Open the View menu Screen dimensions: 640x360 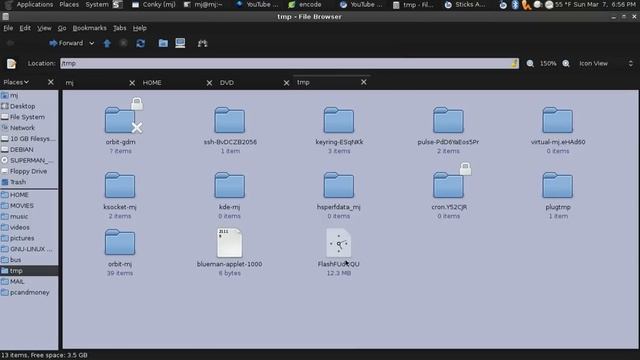tap(44, 28)
